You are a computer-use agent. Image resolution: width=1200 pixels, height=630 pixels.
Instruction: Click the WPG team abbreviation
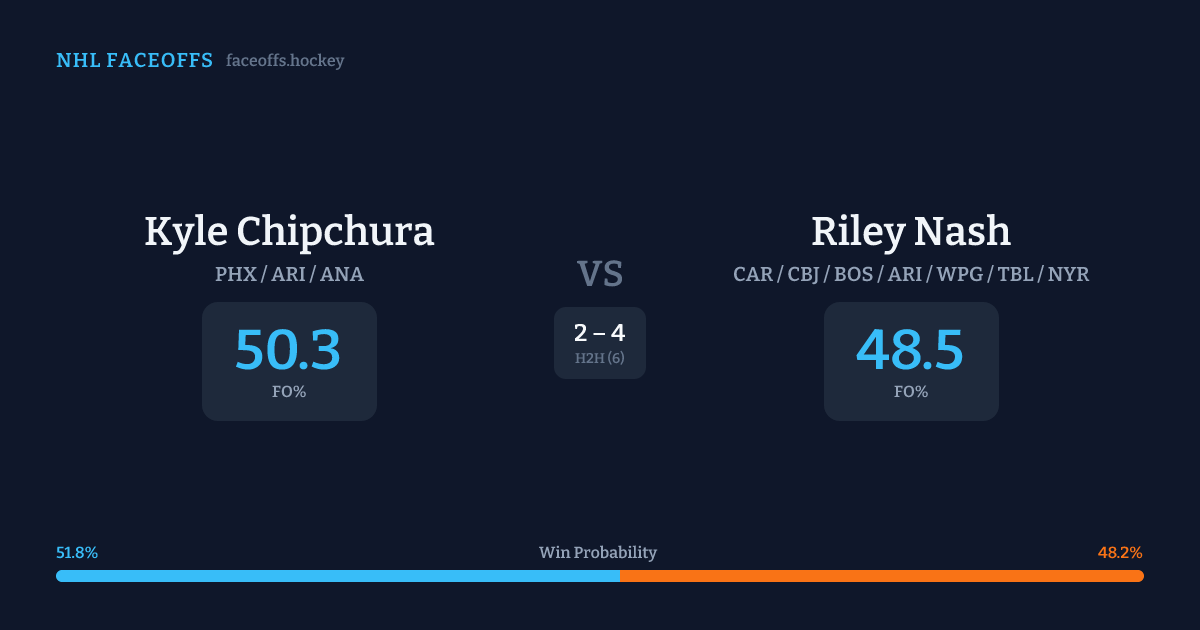(x=960, y=274)
